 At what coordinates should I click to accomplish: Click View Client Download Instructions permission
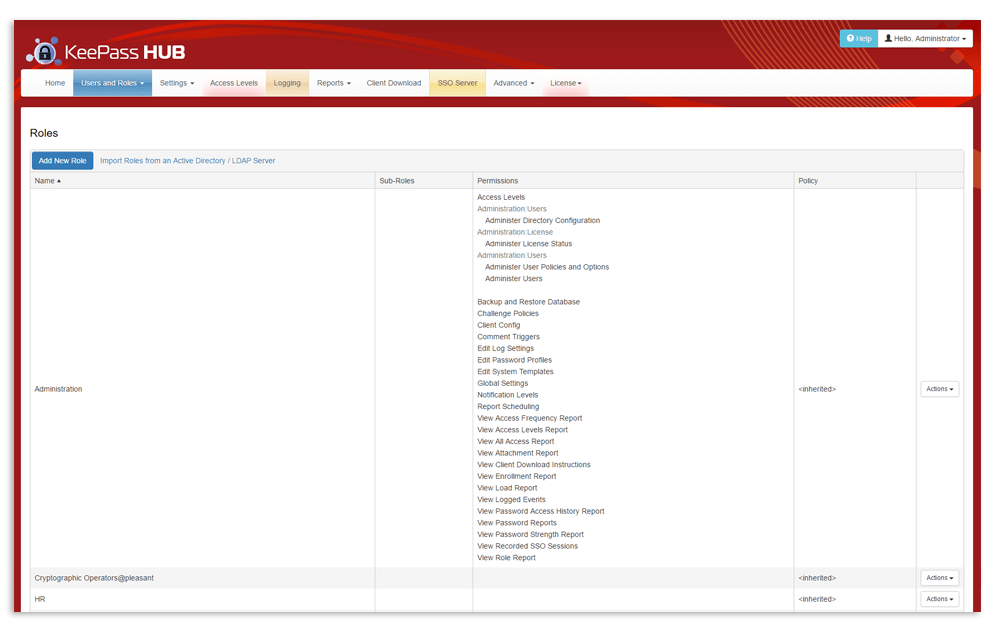tap(534, 465)
